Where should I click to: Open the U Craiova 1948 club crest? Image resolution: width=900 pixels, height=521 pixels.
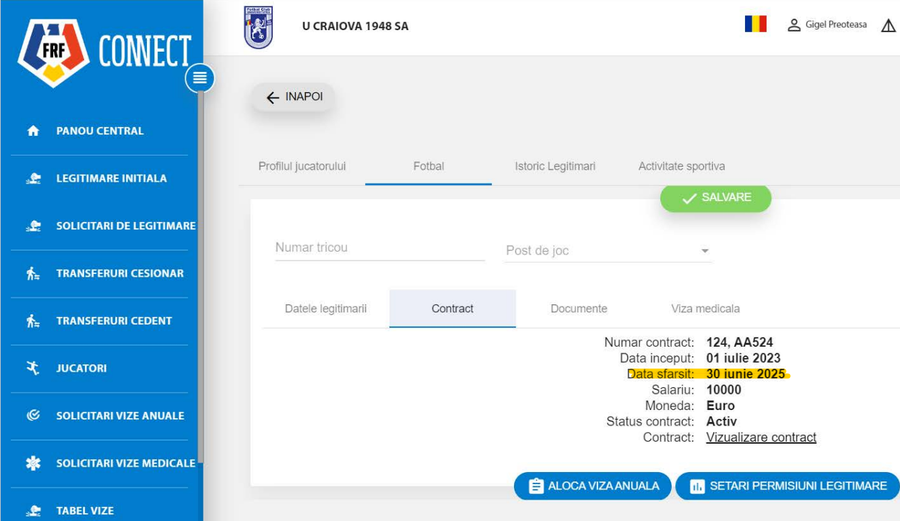tap(258, 27)
